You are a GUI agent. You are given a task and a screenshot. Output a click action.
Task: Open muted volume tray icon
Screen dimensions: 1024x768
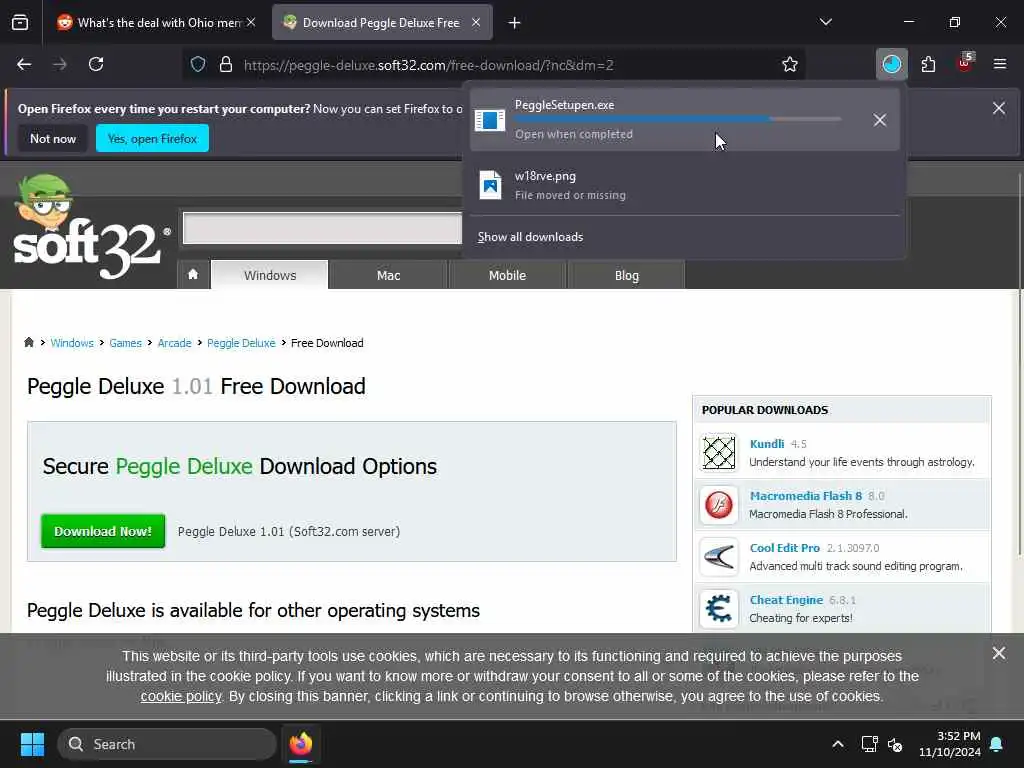point(895,744)
